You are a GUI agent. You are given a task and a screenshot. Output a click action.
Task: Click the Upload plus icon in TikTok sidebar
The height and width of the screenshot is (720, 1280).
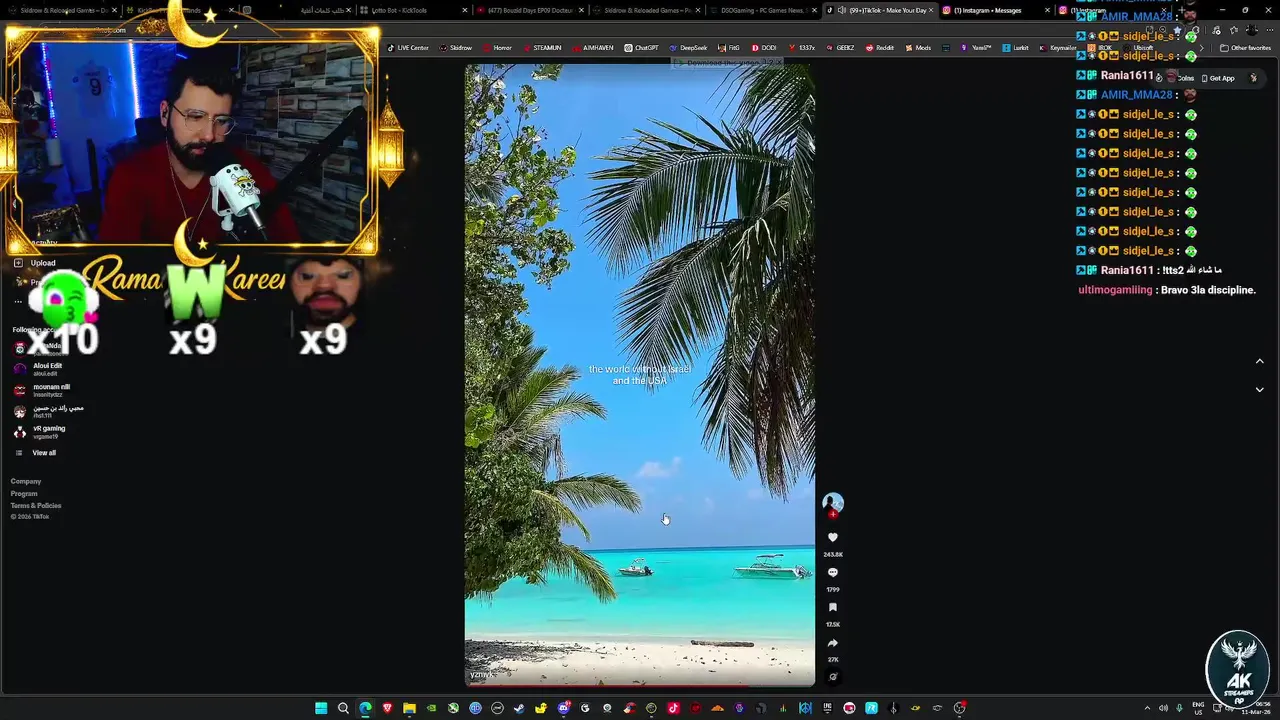pos(18,263)
